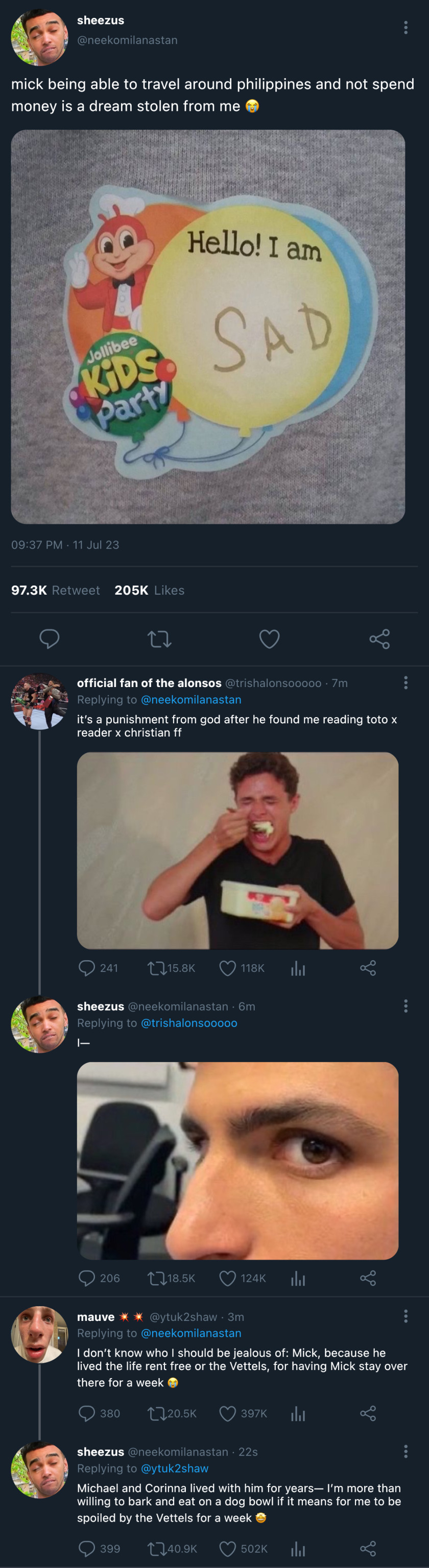
Task: Share the main sheezus tweet
Action: click(x=379, y=639)
